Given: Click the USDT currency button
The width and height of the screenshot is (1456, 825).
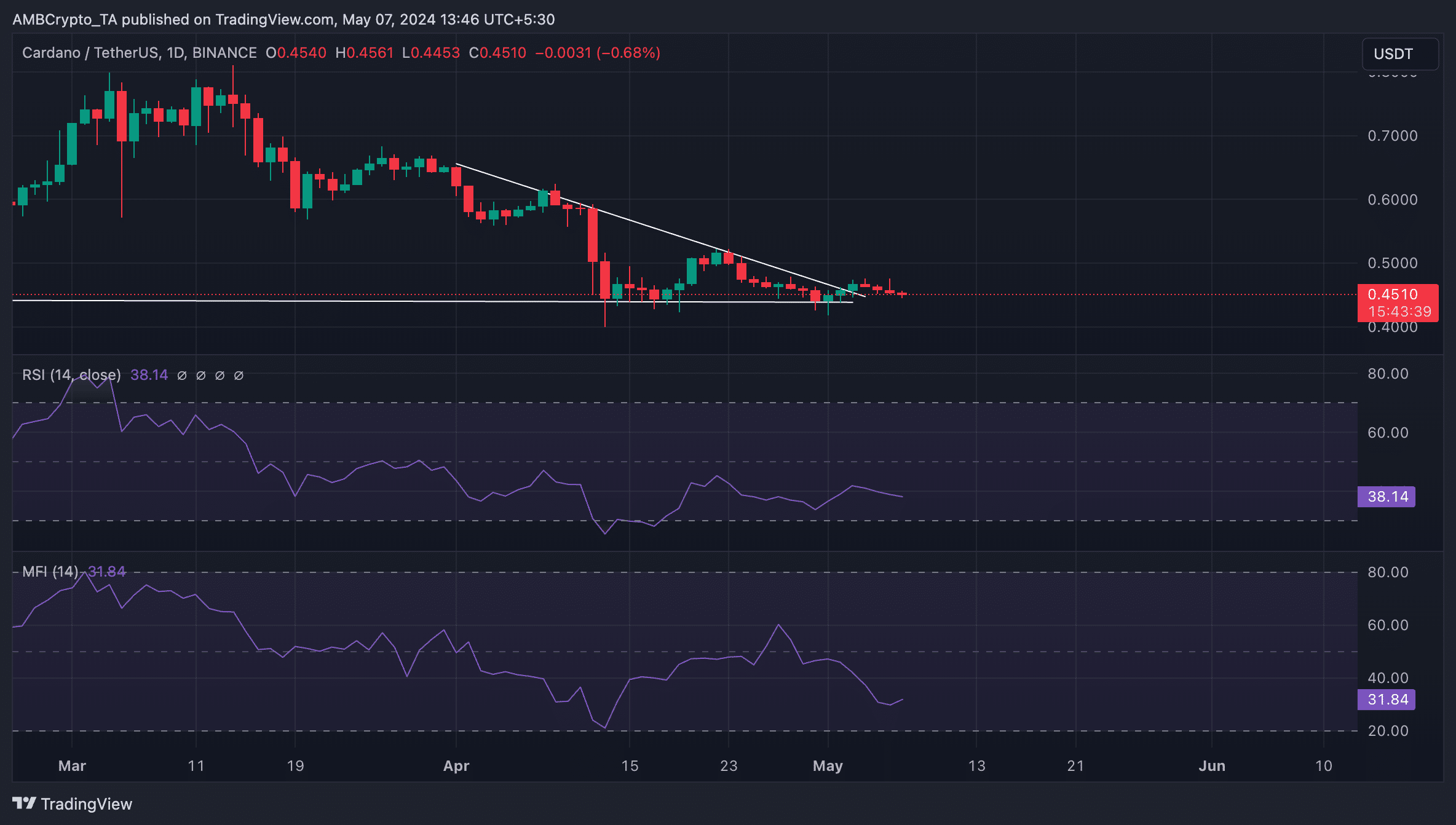Looking at the screenshot, I should (x=1400, y=54).
